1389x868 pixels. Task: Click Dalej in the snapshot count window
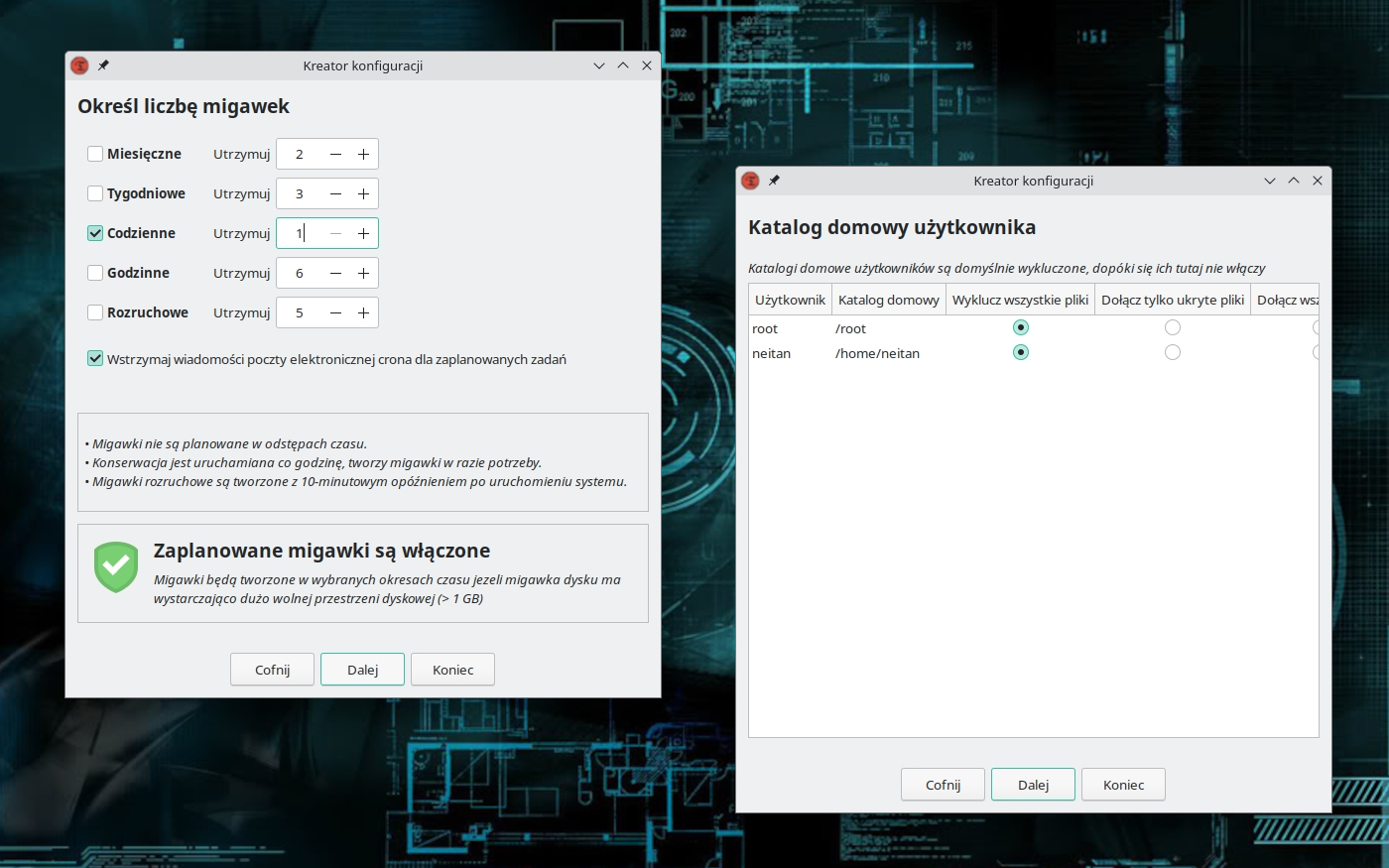coord(362,670)
